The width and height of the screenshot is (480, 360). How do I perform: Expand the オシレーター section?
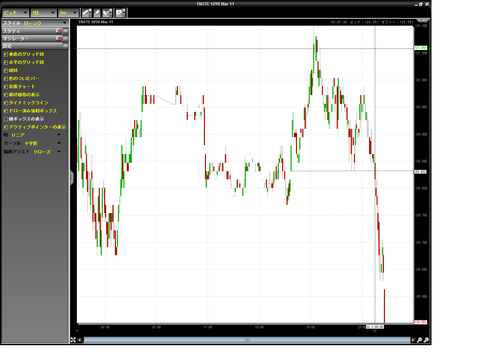click(x=65, y=38)
